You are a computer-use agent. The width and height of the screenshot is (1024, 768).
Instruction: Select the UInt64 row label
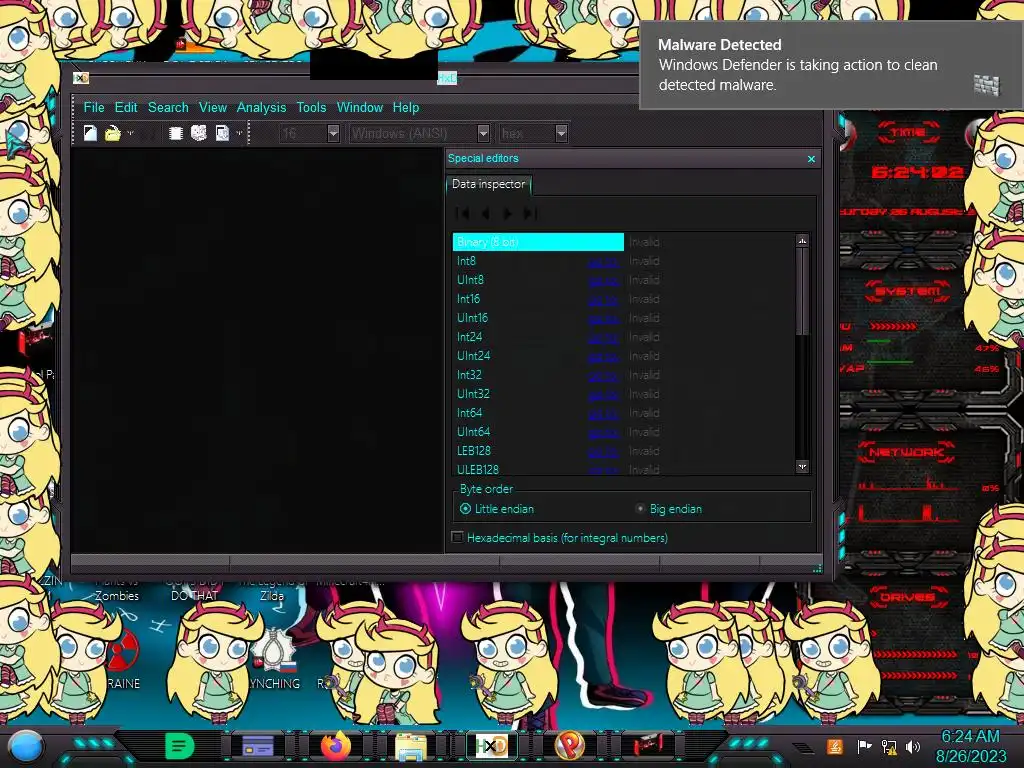click(473, 431)
